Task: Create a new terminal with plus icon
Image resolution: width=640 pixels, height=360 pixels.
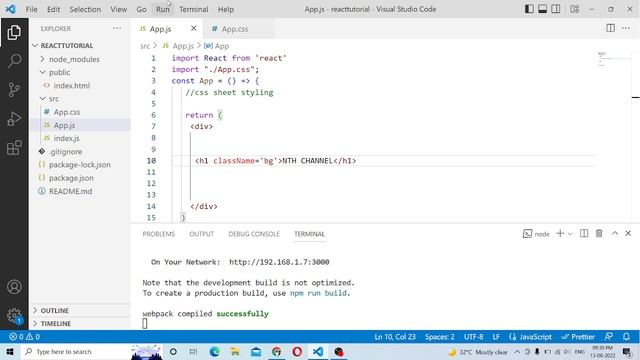Action: [560, 233]
